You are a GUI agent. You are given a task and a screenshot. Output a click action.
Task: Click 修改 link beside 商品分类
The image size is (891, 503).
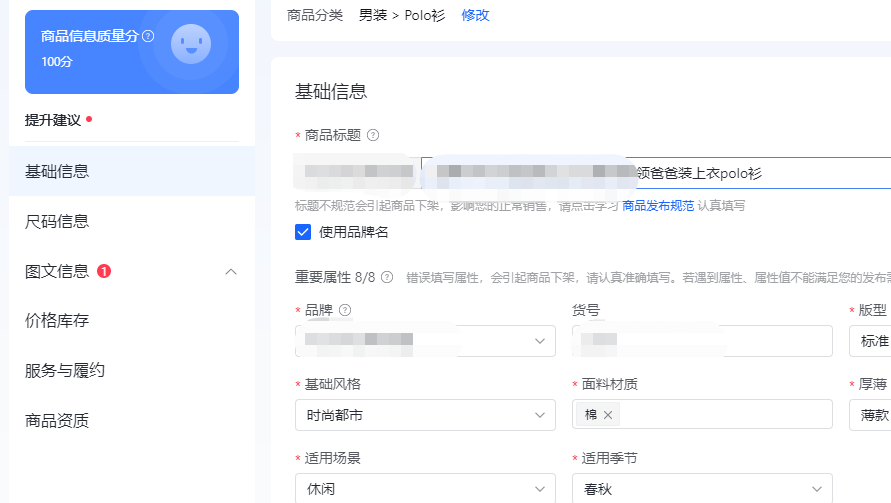[475, 15]
